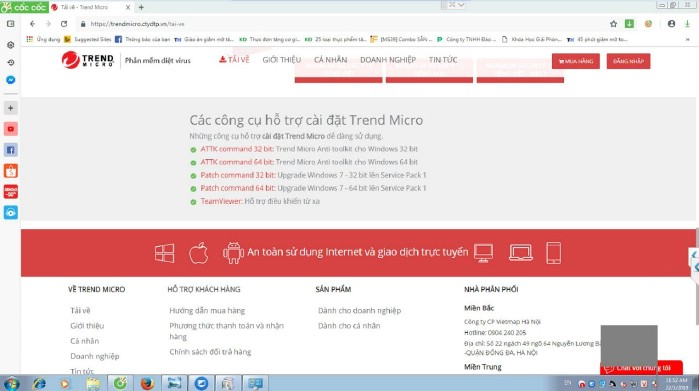
Task: Open sidebar settings gear icon
Action: [11, 45]
